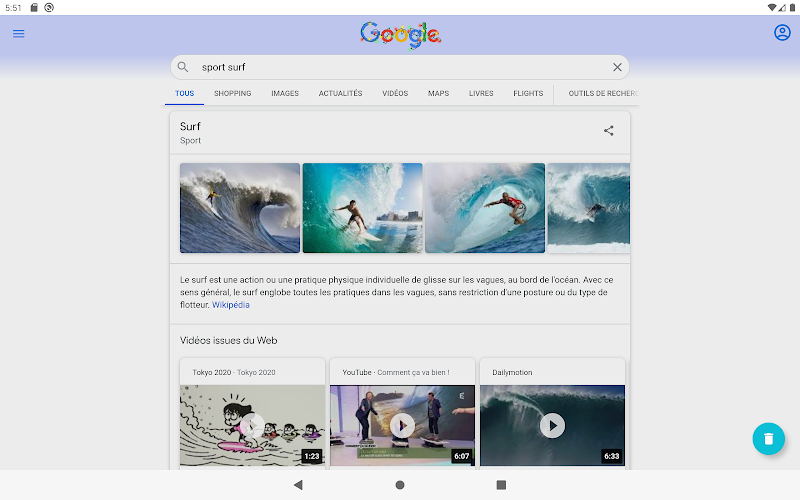Click the Wi-Fi status bar icon
Screen dimensions: 800x500
[x=772, y=7]
